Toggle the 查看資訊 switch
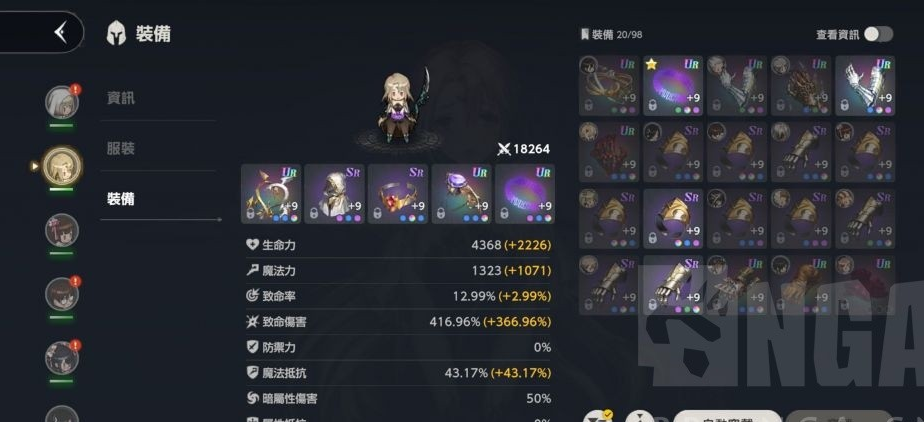This screenshot has height=422, width=924. [878, 34]
